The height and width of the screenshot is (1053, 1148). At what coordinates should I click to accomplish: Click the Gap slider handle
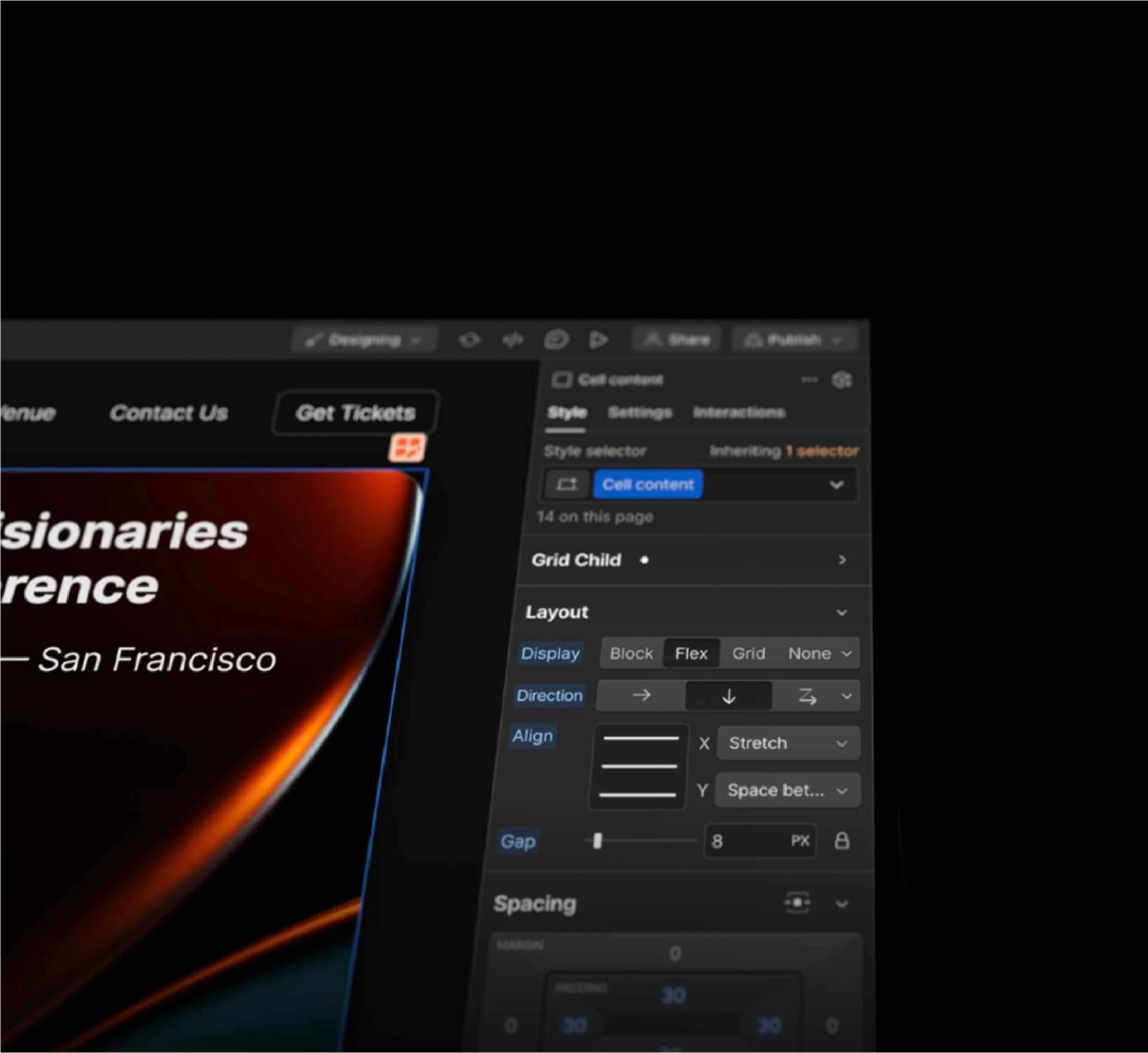click(x=597, y=841)
